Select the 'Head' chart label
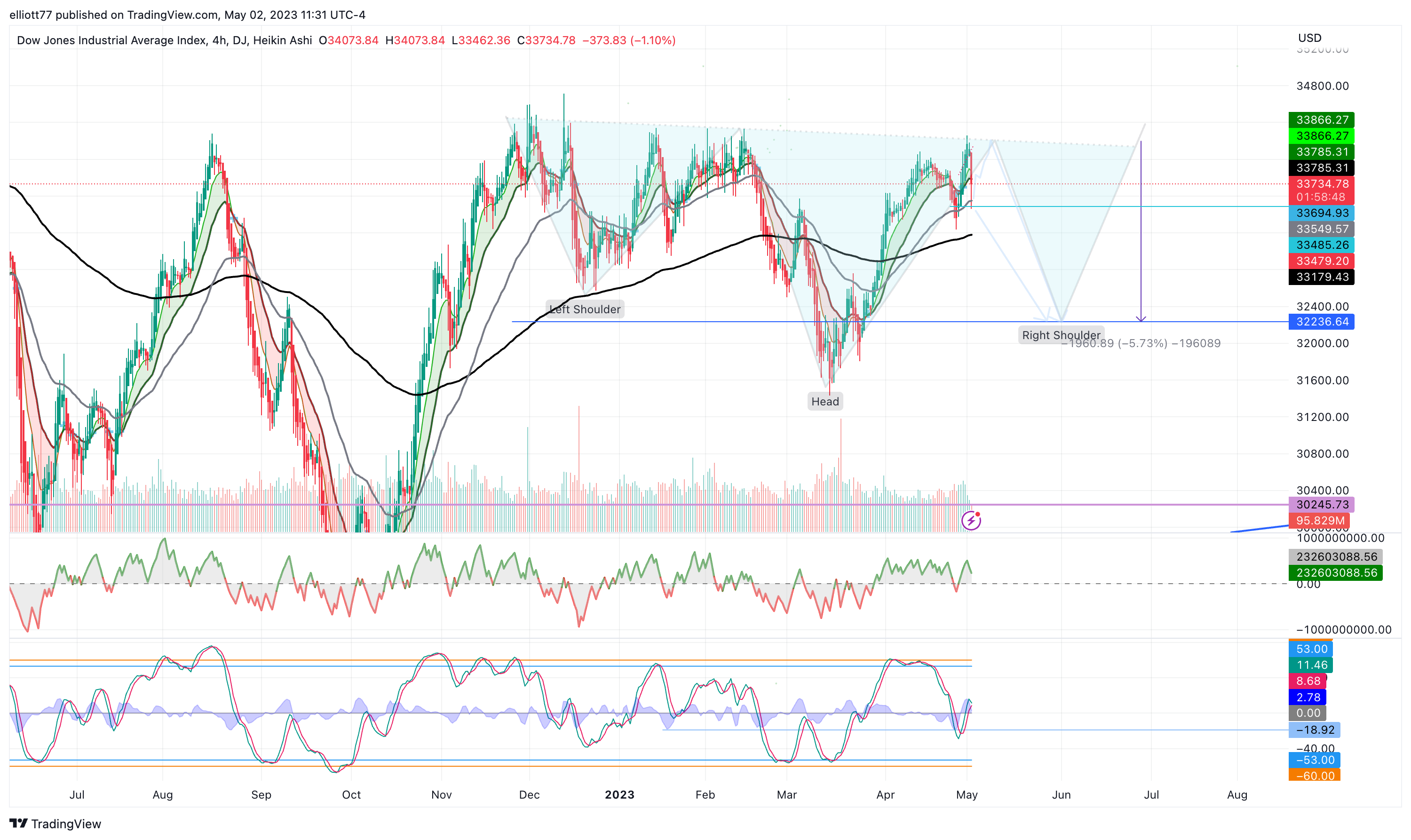The height and width of the screenshot is (840, 1411). 824,401
